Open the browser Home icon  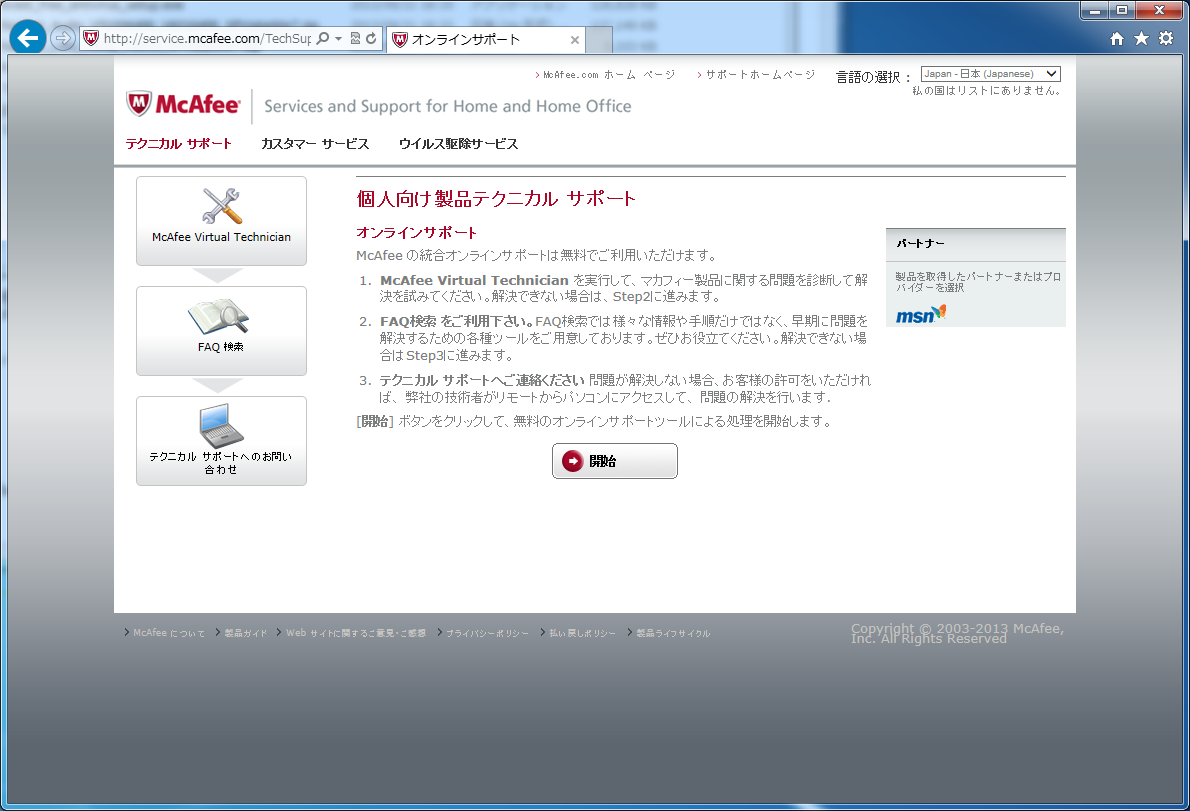1116,39
